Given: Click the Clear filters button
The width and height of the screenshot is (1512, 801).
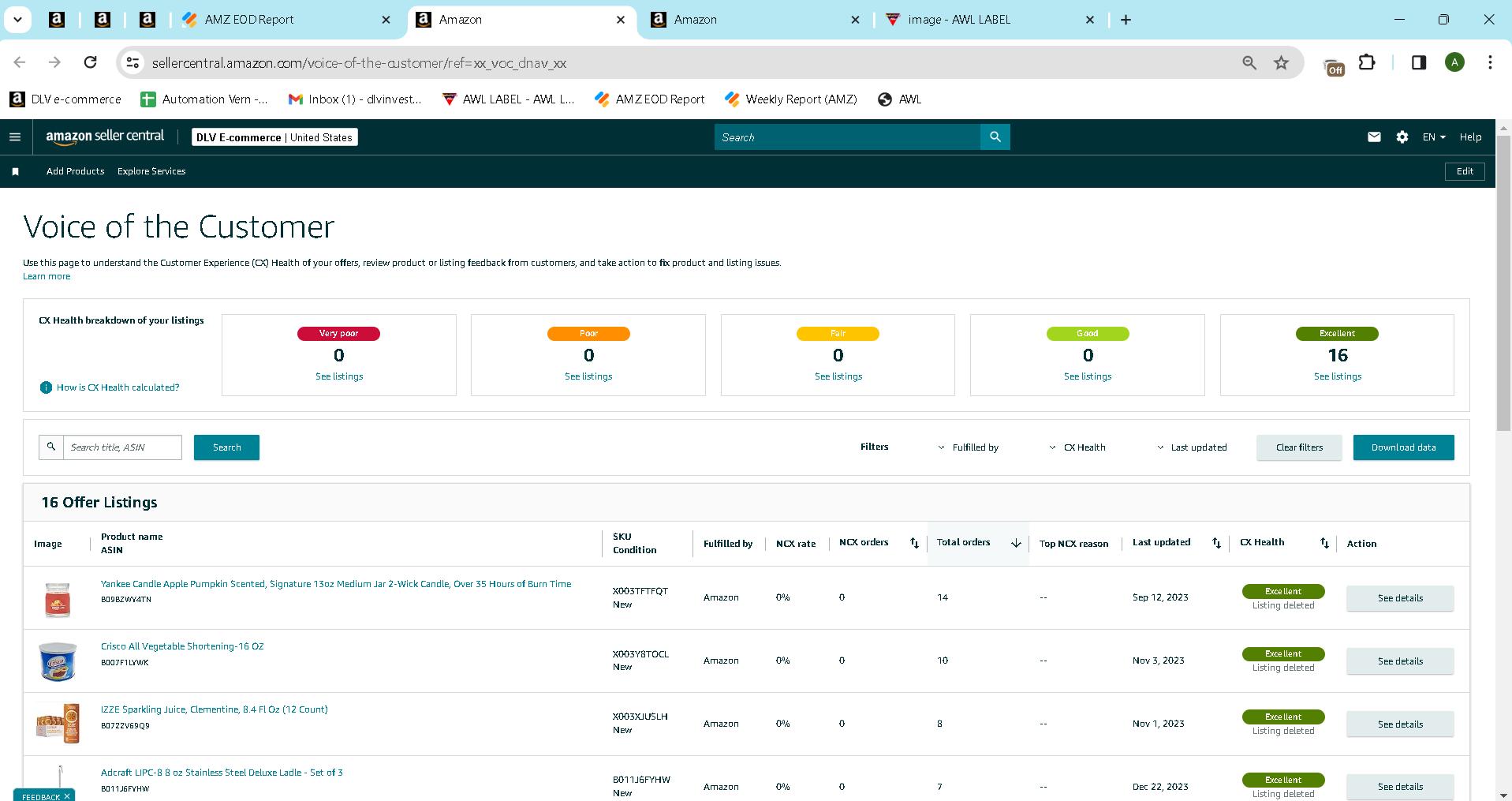Looking at the screenshot, I should [x=1299, y=447].
